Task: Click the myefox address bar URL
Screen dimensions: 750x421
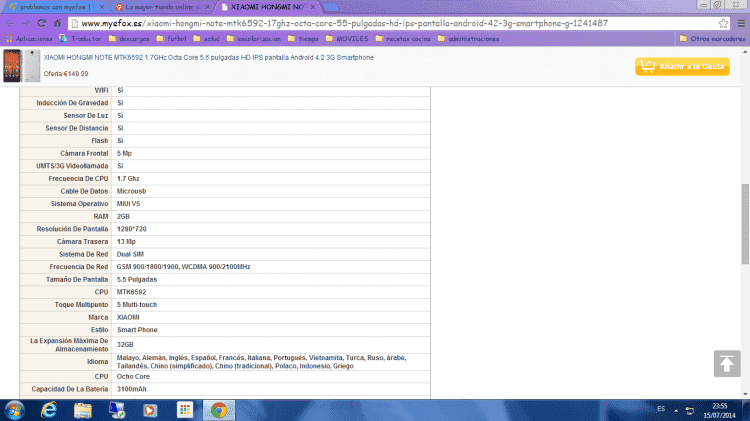Action: pyautogui.click(x=344, y=23)
